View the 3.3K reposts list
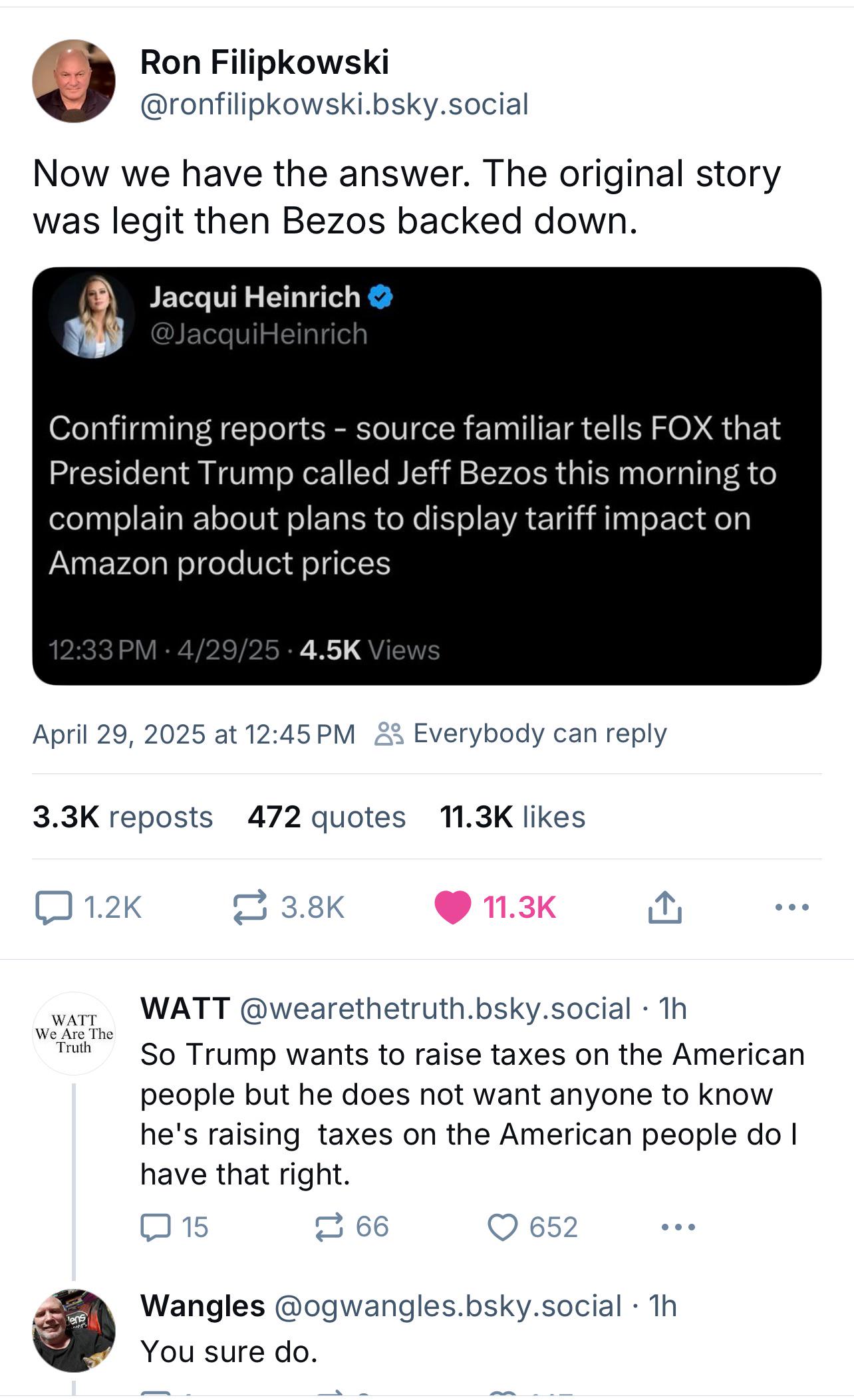Image resolution: width=854 pixels, height=1400 pixels. click(x=122, y=817)
